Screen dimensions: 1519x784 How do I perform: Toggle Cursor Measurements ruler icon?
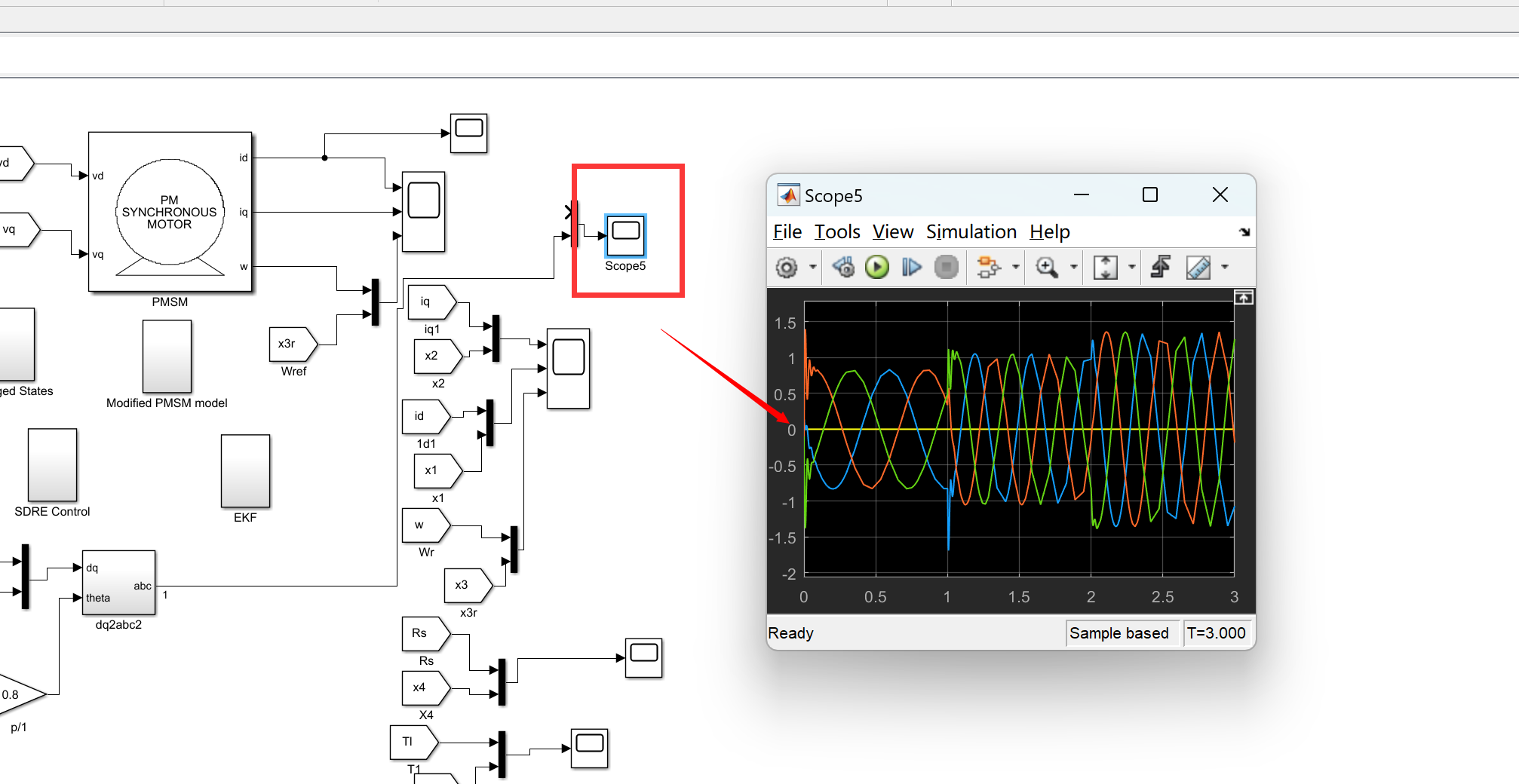pyautogui.click(x=1198, y=267)
